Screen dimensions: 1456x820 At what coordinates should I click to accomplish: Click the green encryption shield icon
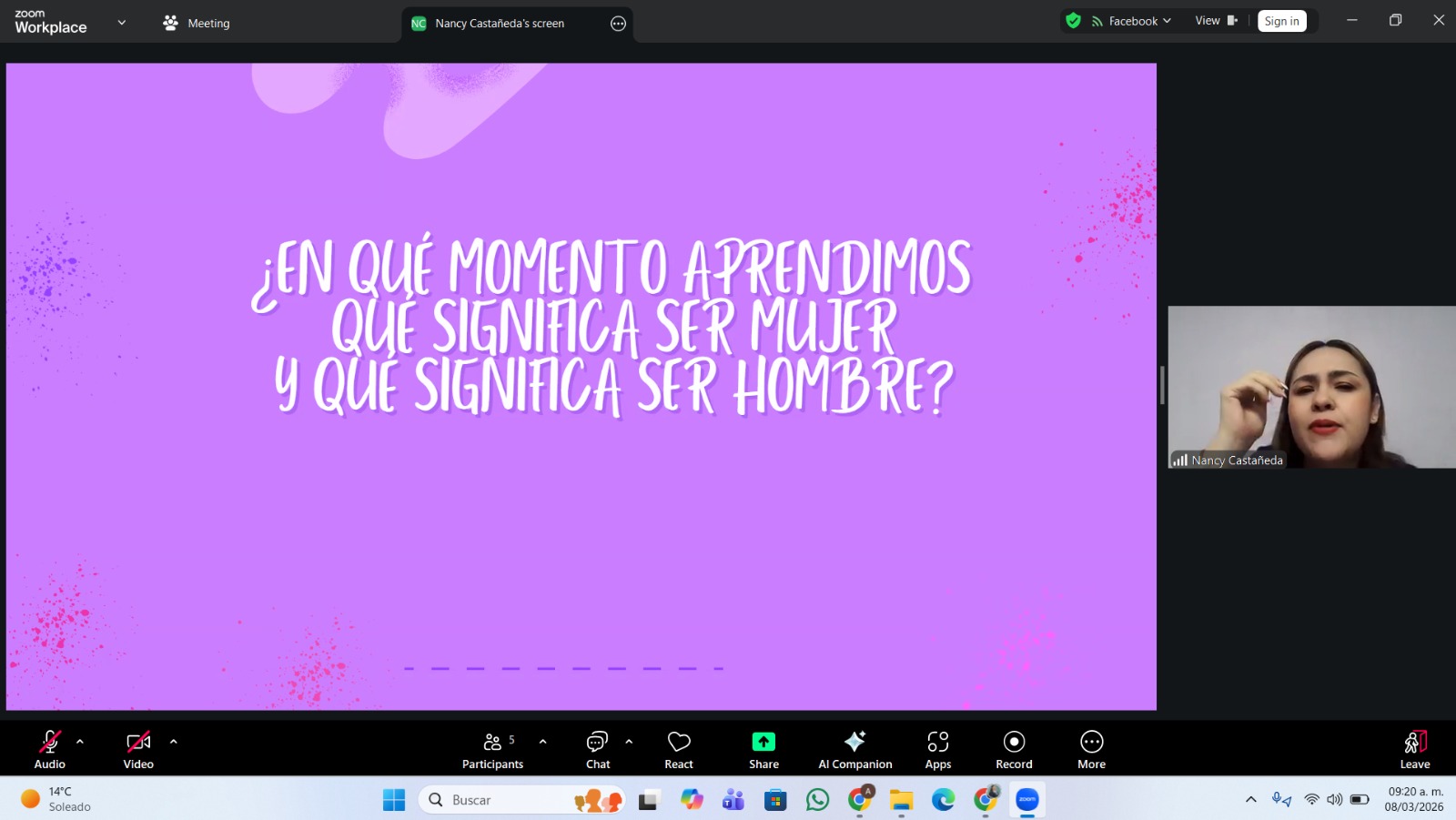click(1074, 21)
